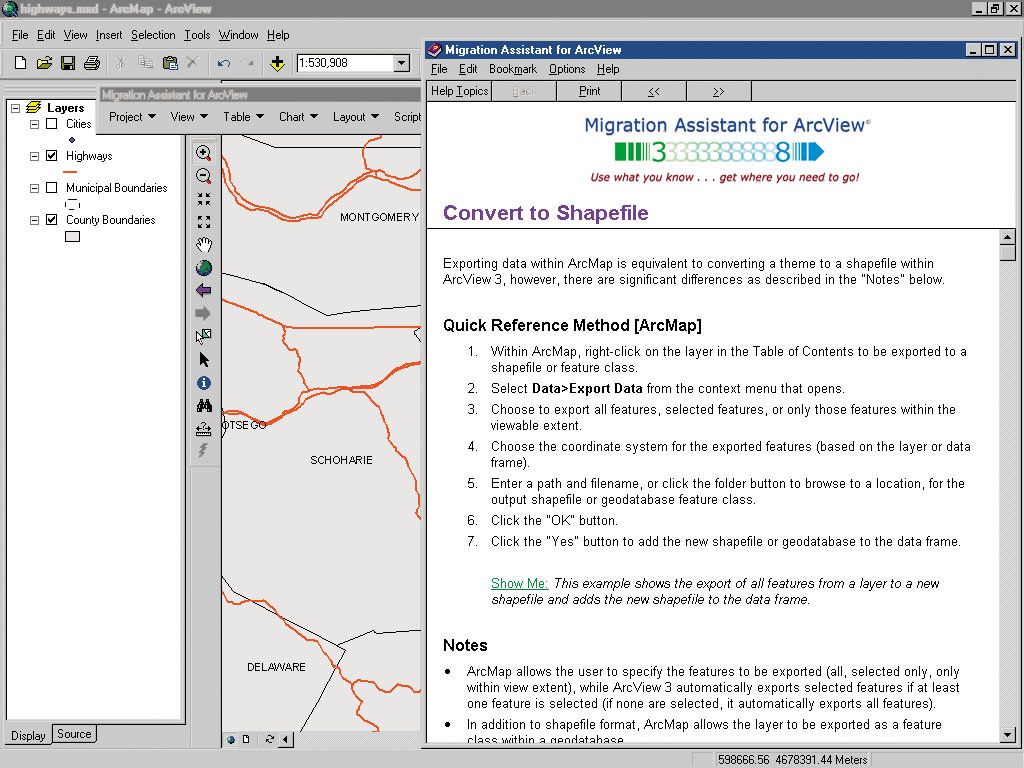Open the Bookmark menu in help window
The image size is (1024, 768).
click(x=513, y=69)
